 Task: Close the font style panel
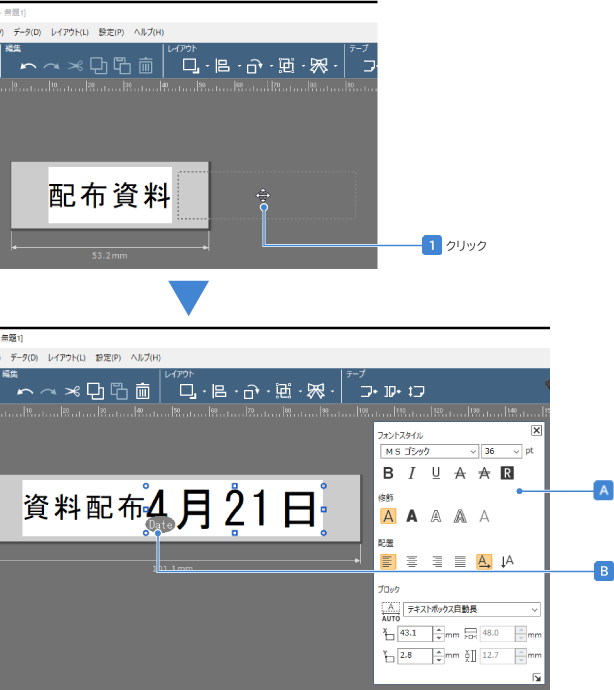(x=536, y=431)
